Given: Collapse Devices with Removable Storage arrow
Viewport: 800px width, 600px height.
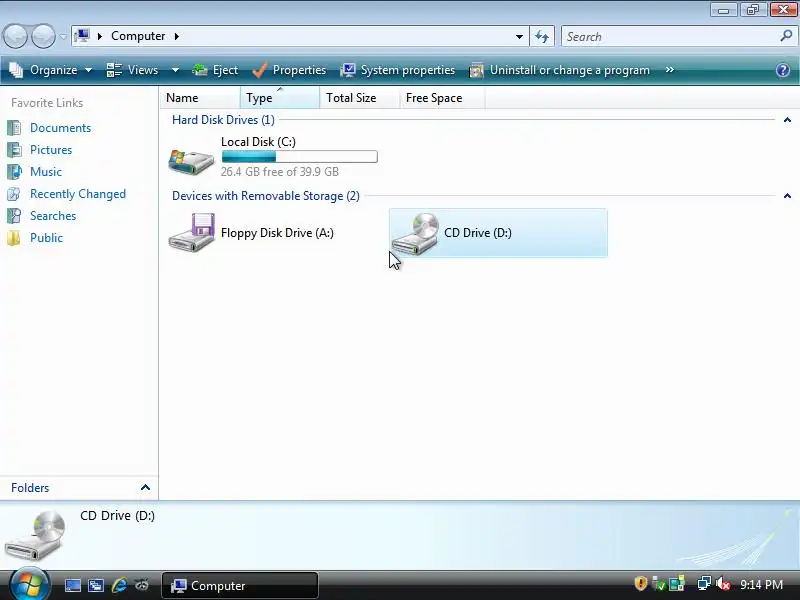Looking at the screenshot, I should coord(787,196).
